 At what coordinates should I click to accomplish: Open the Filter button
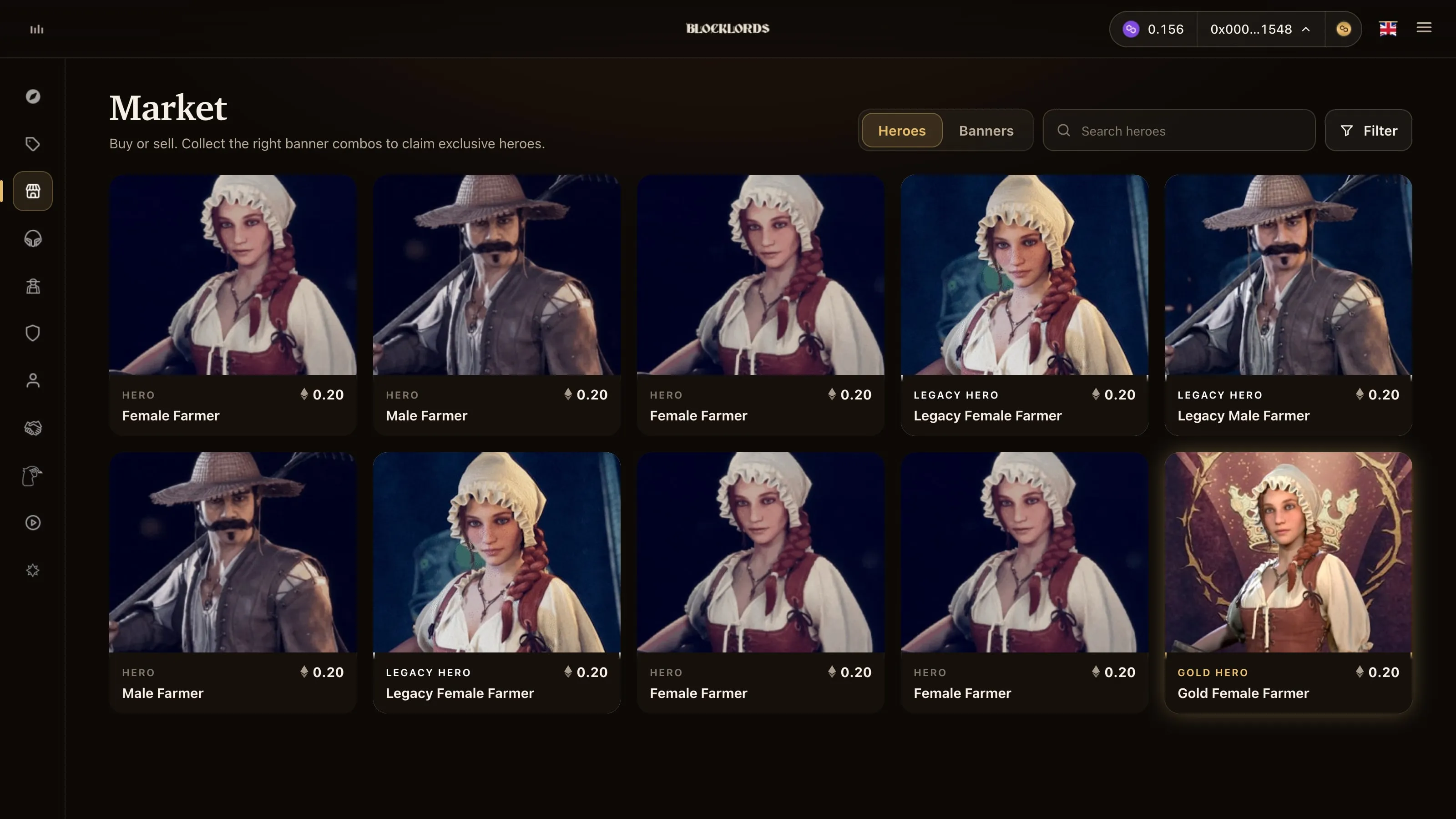coord(1368,131)
